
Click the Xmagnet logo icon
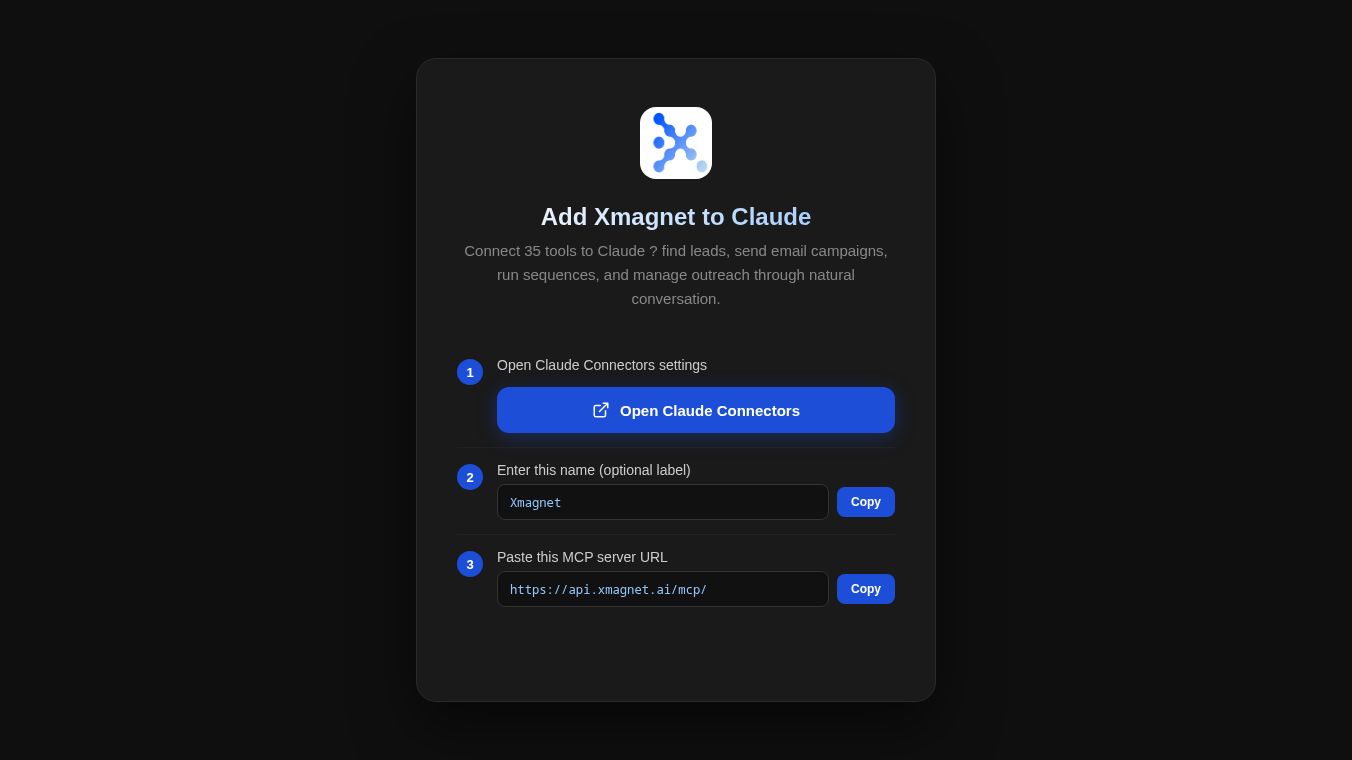point(676,143)
